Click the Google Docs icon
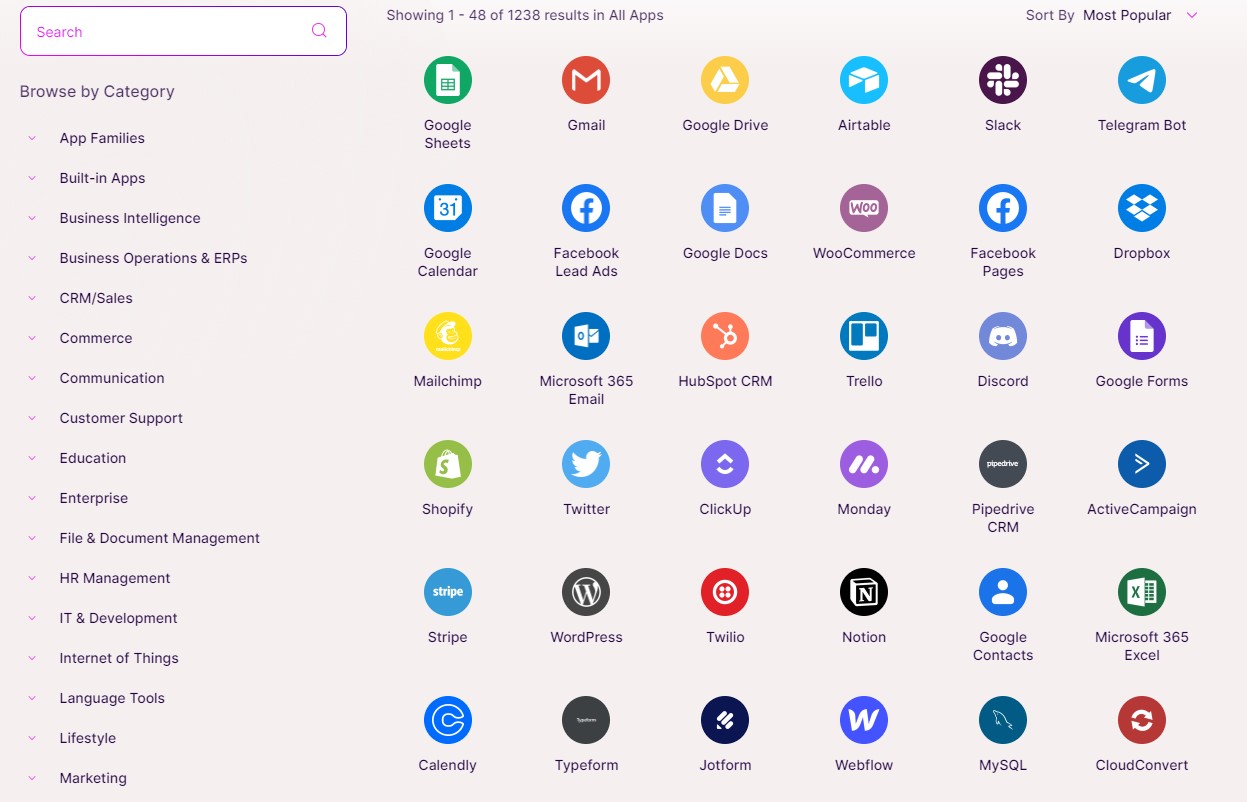The width and height of the screenshot is (1247, 802). pyautogui.click(x=725, y=208)
